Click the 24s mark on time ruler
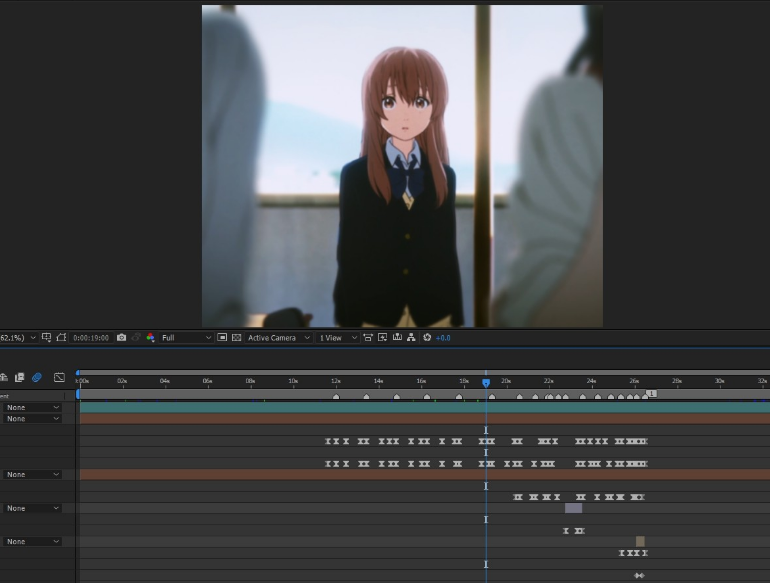Image resolution: width=770 pixels, height=583 pixels. [x=592, y=381]
